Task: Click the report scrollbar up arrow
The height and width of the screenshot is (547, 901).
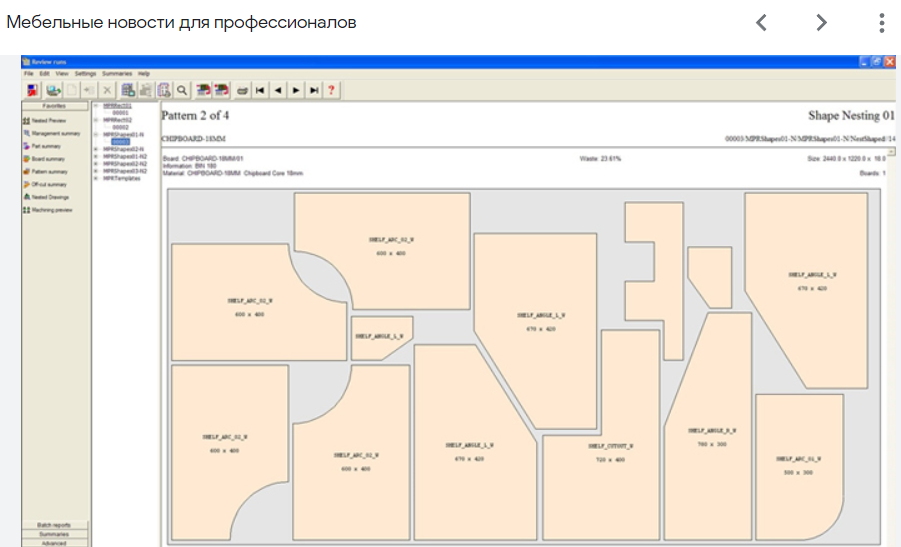Action: click(891, 152)
